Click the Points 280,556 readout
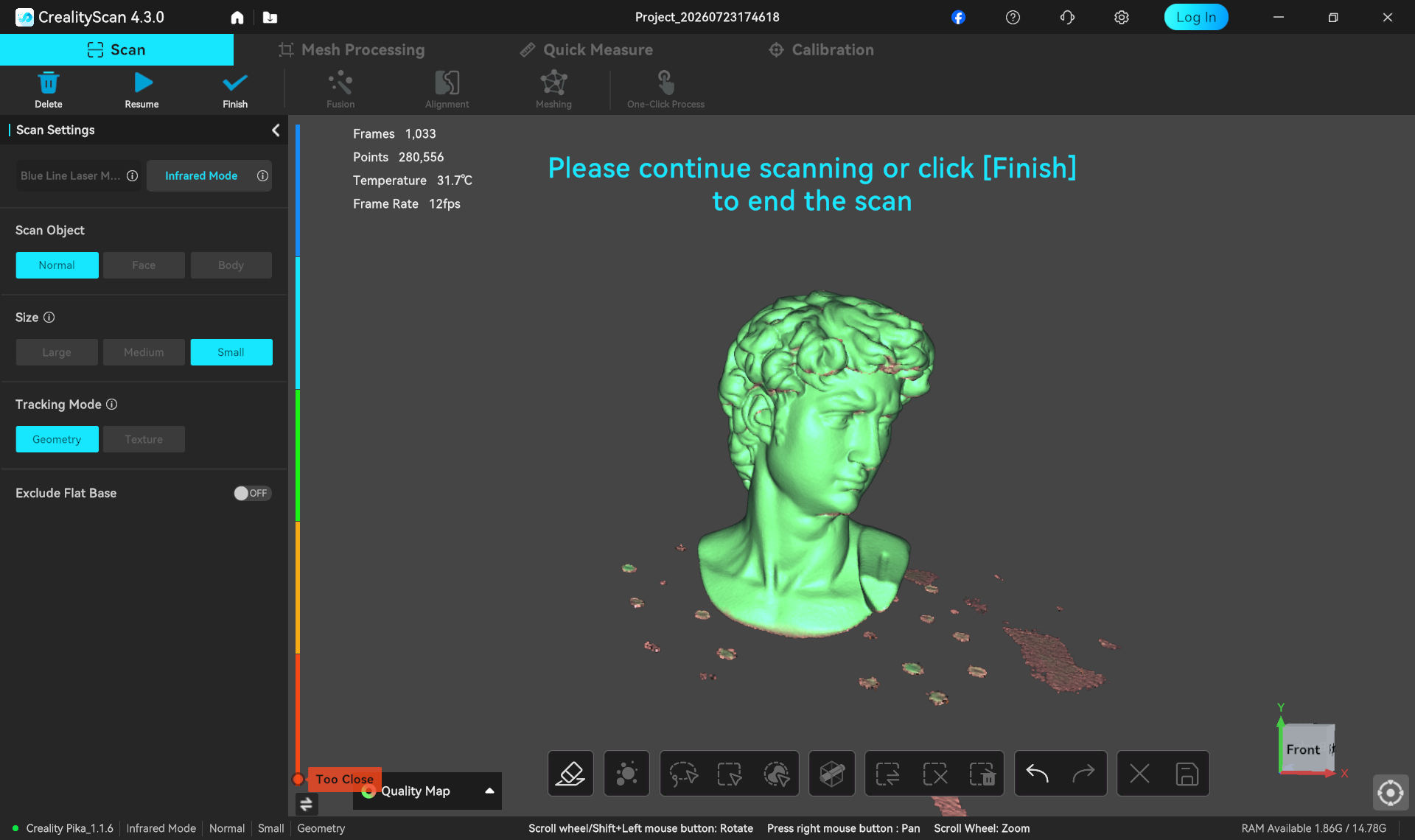The height and width of the screenshot is (840, 1415). 398,158
